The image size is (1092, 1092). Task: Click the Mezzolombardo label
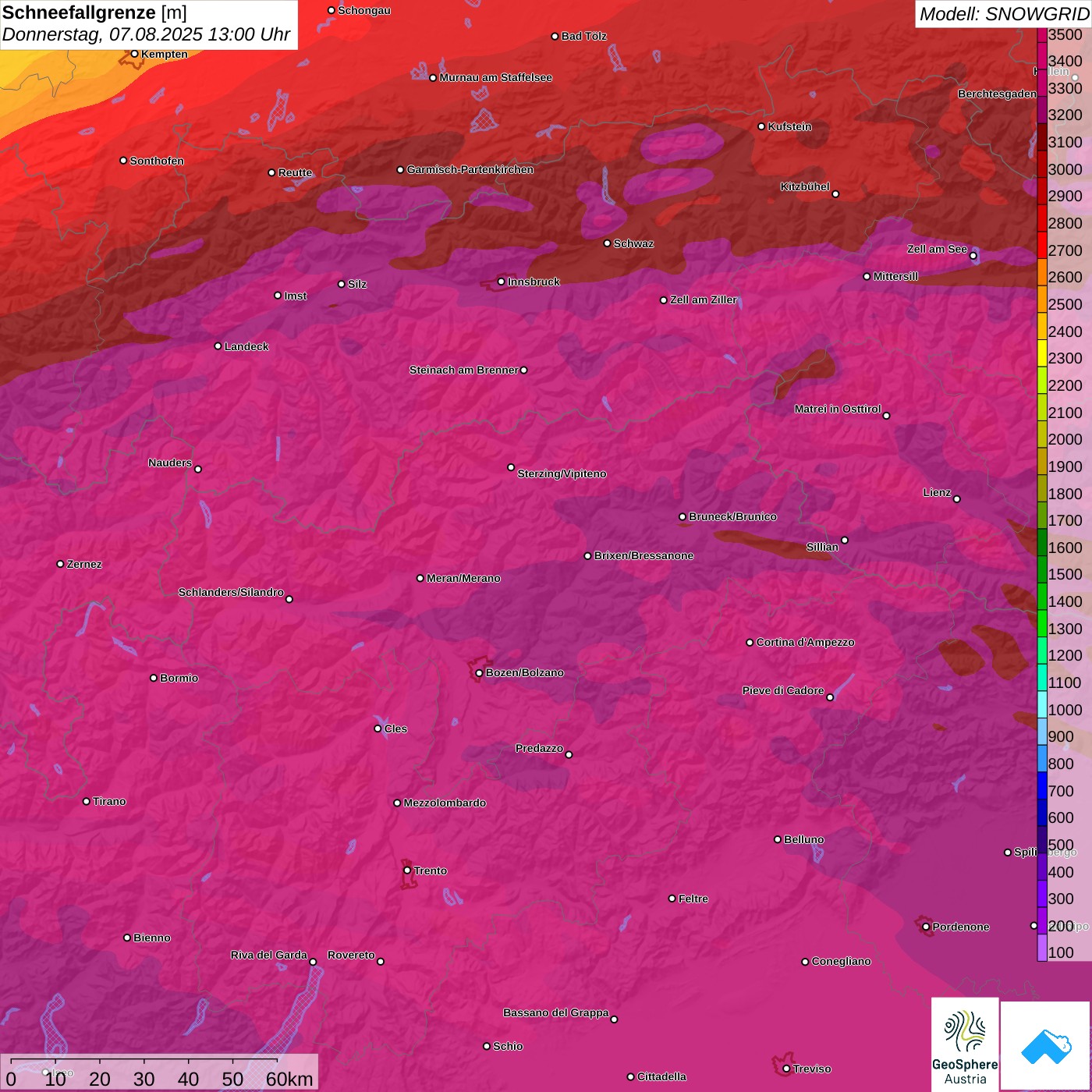tap(445, 803)
